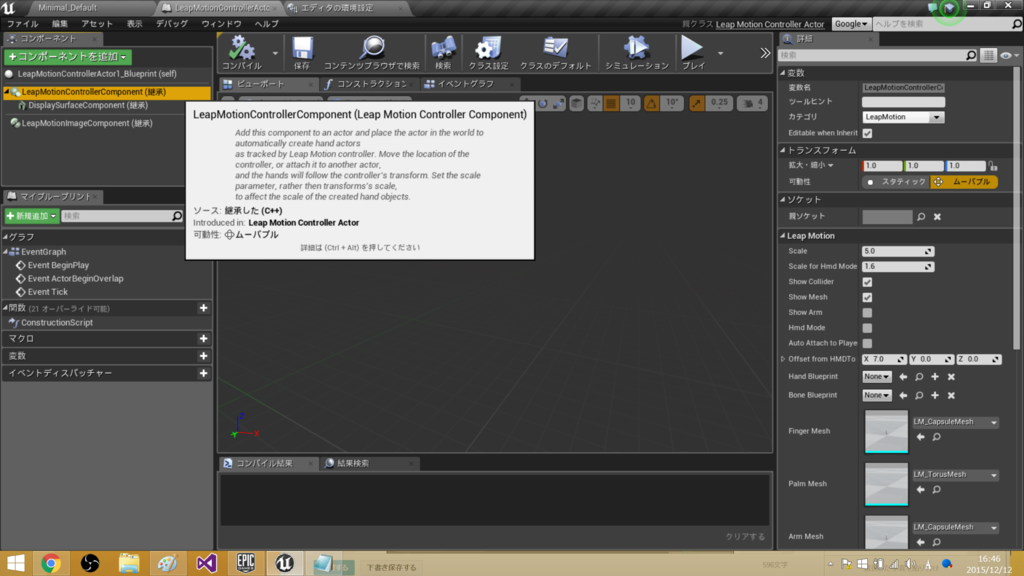Click the Finger Mesh thumbnail
1024x576 pixels.
(886, 431)
